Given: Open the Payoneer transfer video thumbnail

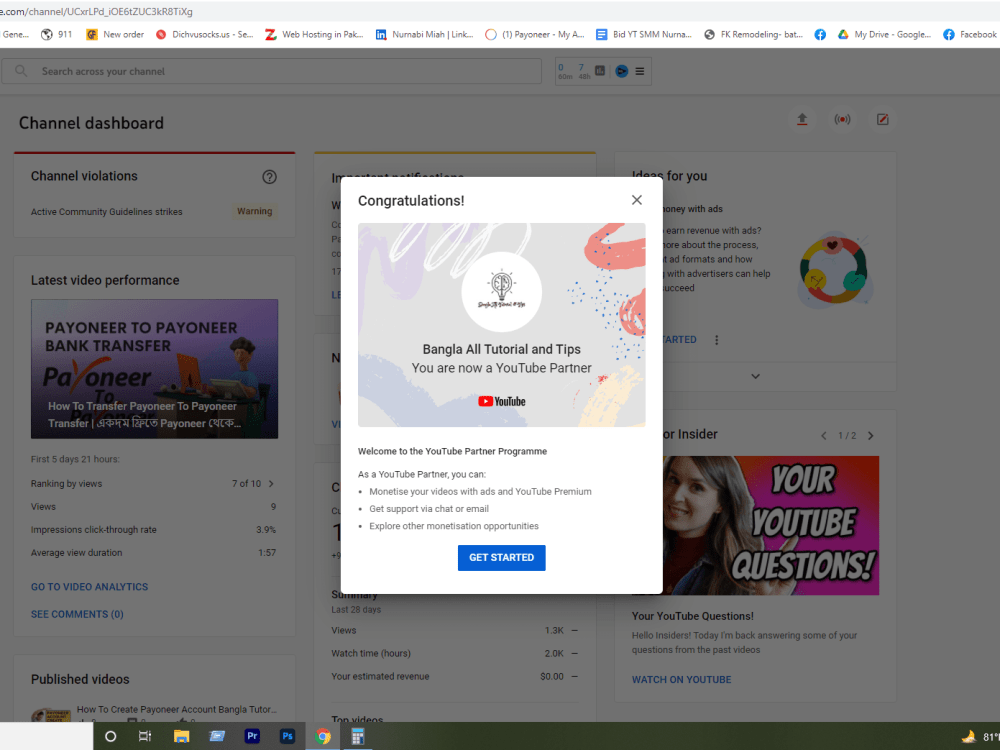Looking at the screenshot, I should 154,369.
